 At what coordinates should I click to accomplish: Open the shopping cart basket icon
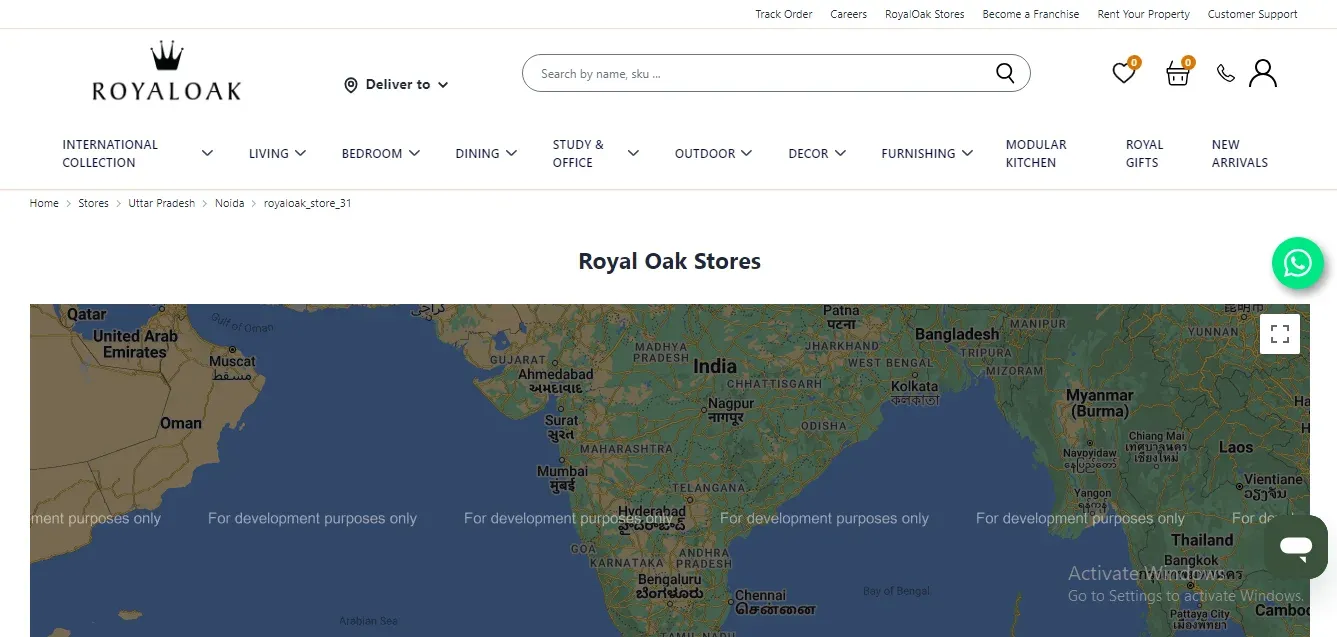(1178, 73)
